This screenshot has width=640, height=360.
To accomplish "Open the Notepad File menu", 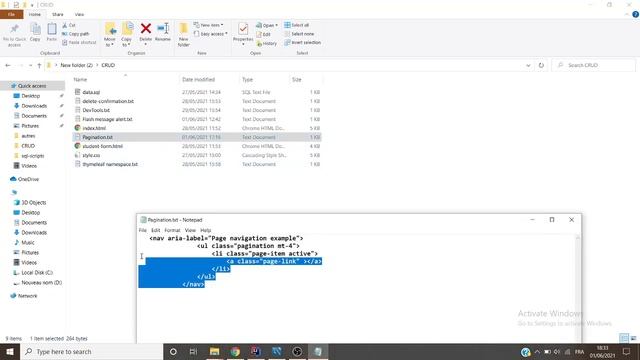I will pyautogui.click(x=142, y=230).
